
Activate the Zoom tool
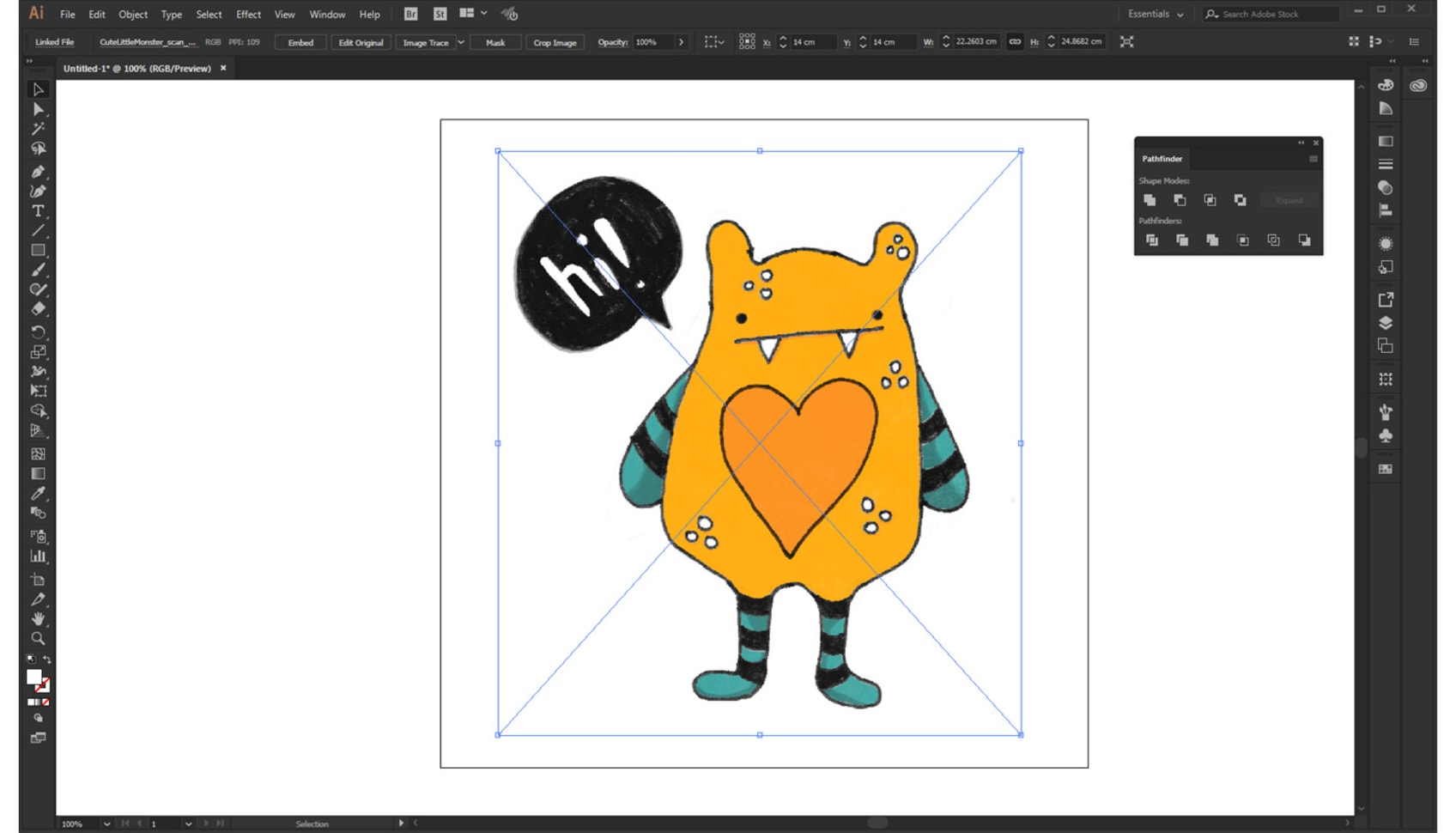click(38, 639)
